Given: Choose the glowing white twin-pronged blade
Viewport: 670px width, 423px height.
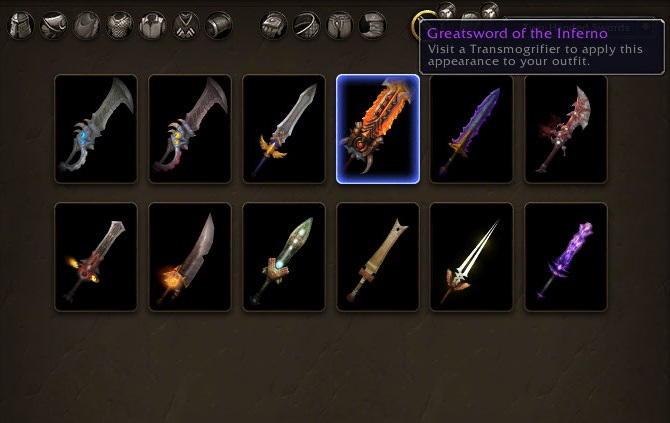Looking at the screenshot, I should tap(472, 257).
